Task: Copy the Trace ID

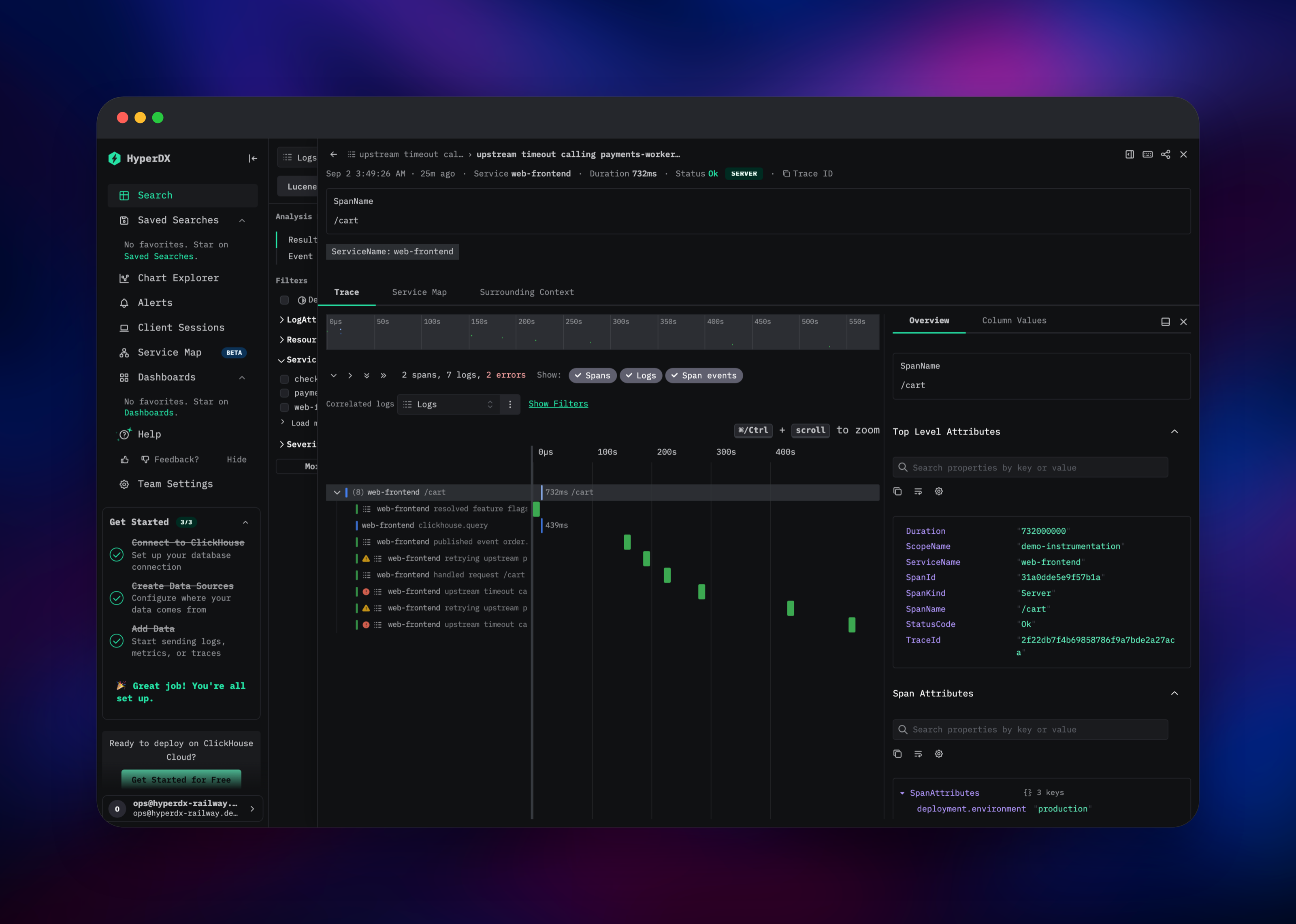Action: [x=808, y=174]
